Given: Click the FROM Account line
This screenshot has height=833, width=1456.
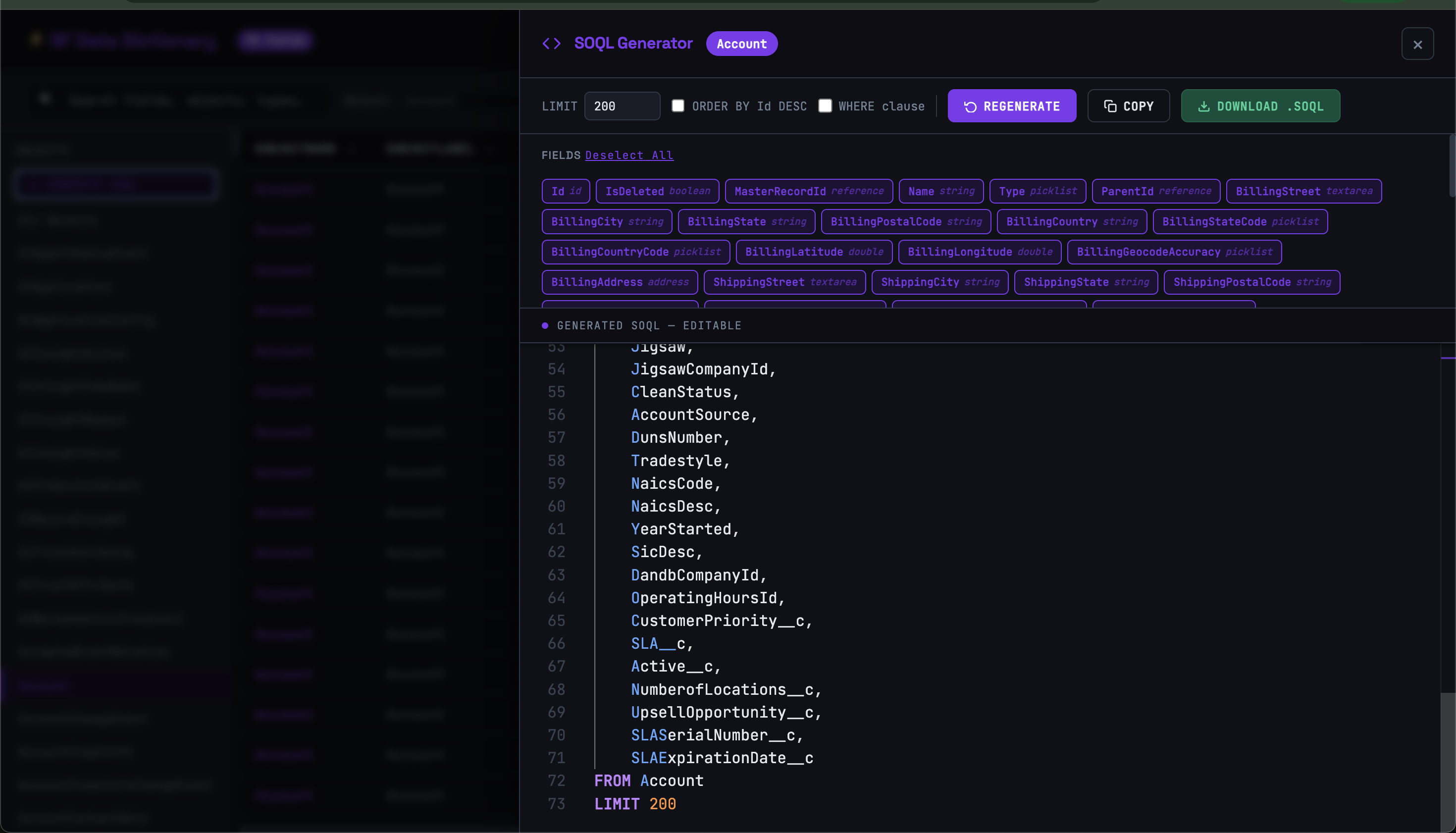Looking at the screenshot, I should pyautogui.click(x=649, y=781).
